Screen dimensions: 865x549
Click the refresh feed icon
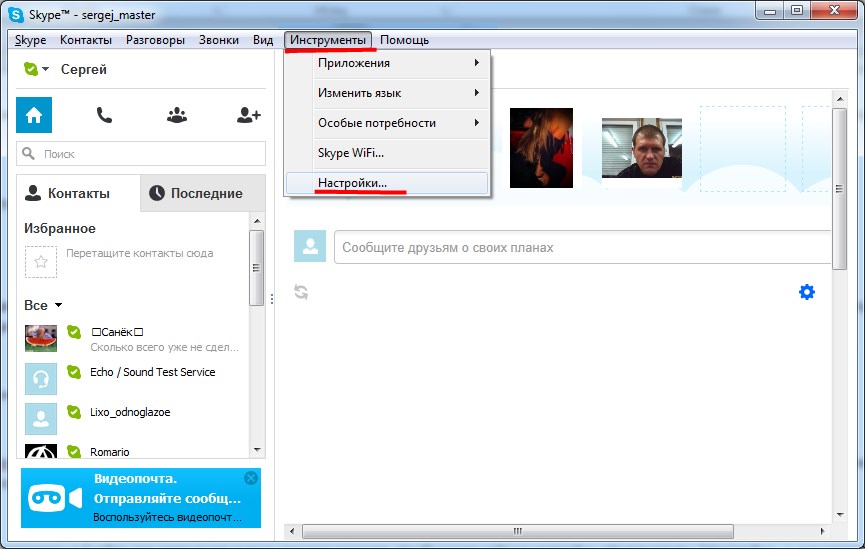coord(301,291)
